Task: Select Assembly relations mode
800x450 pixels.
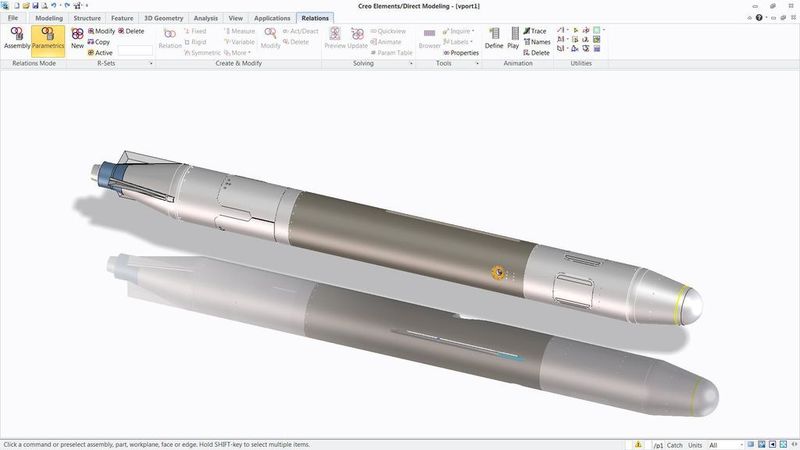Action: pos(17,38)
